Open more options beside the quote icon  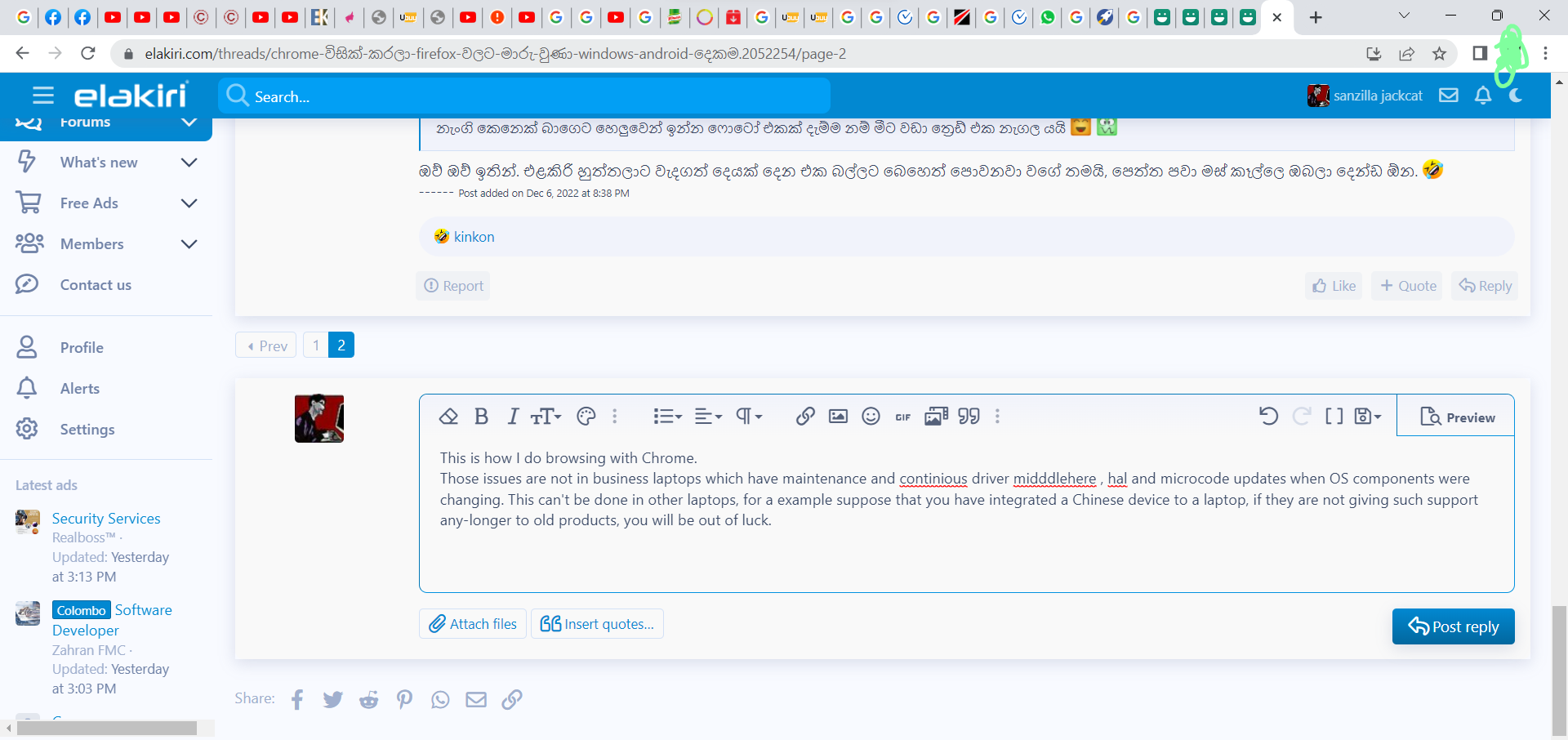[997, 417]
